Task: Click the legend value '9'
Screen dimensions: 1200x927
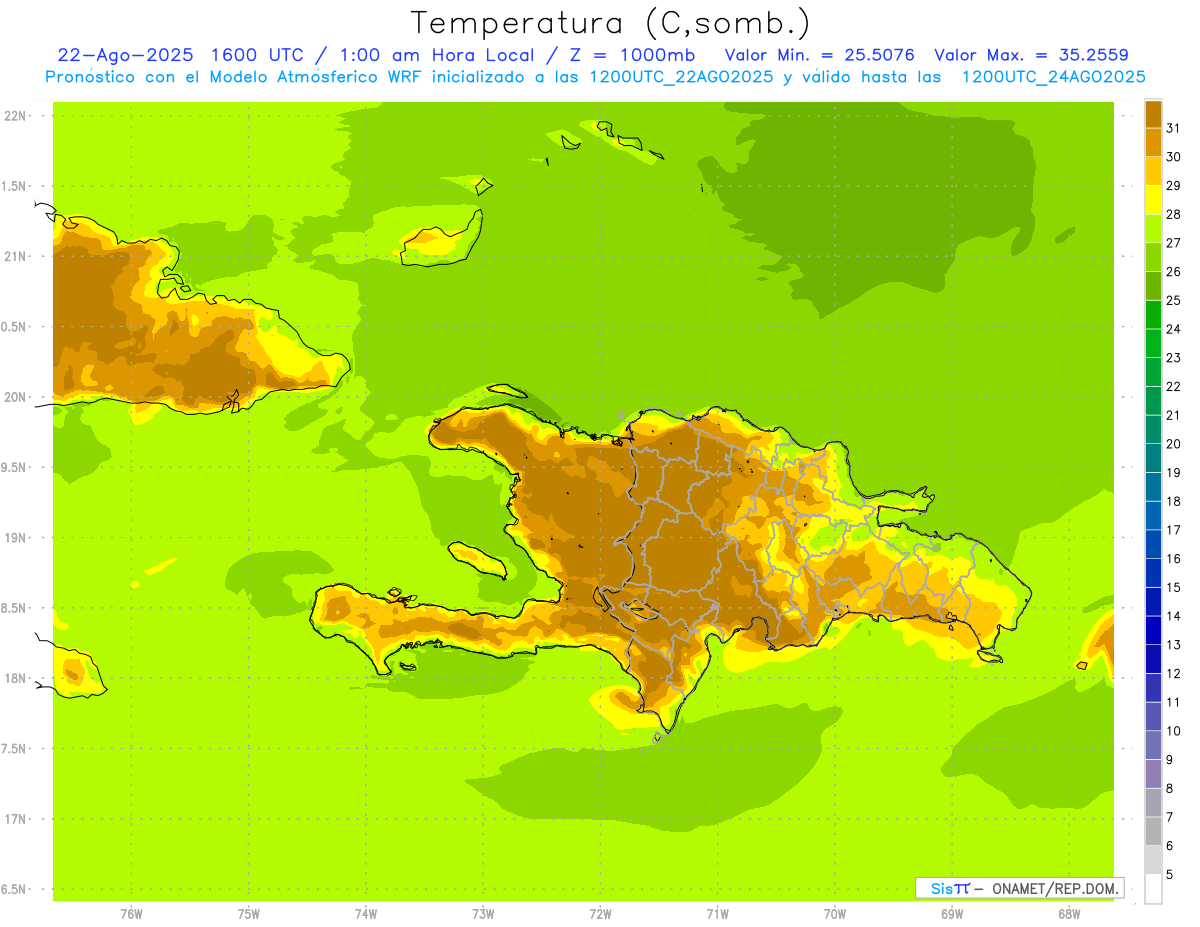Action: (1170, 760)
